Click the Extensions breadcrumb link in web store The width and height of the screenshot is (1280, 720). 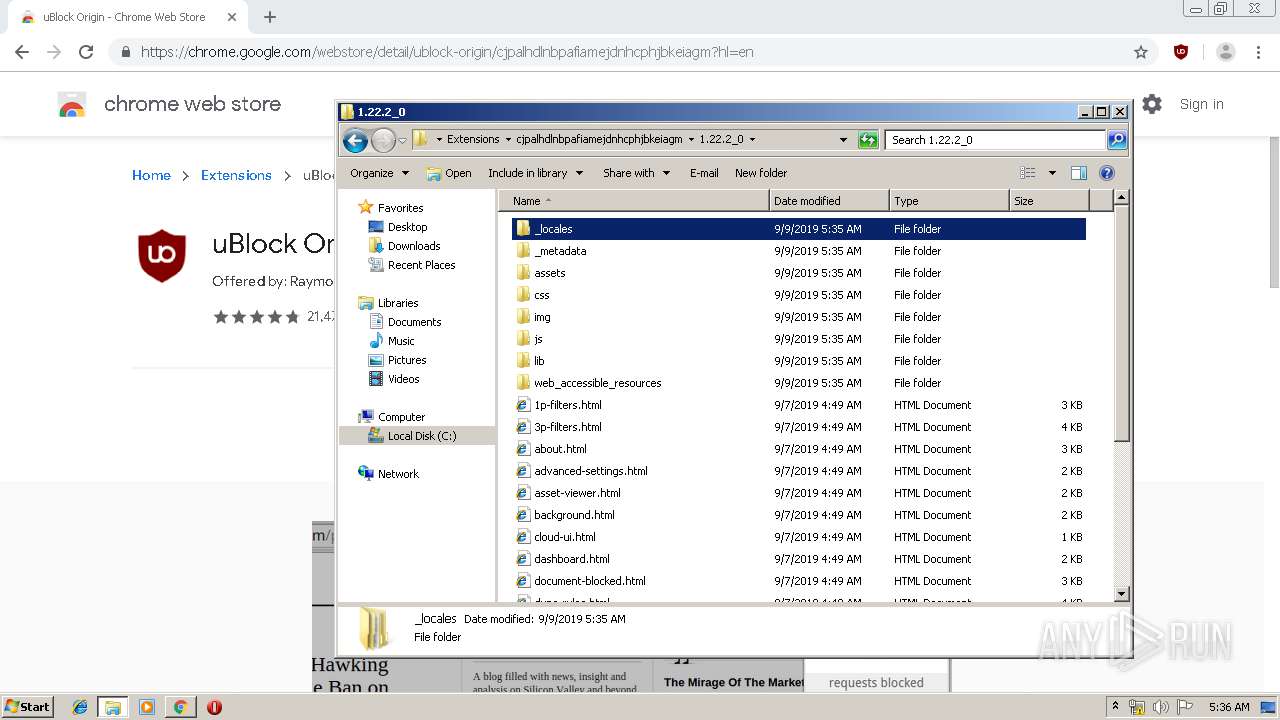[x=236, y=175]
